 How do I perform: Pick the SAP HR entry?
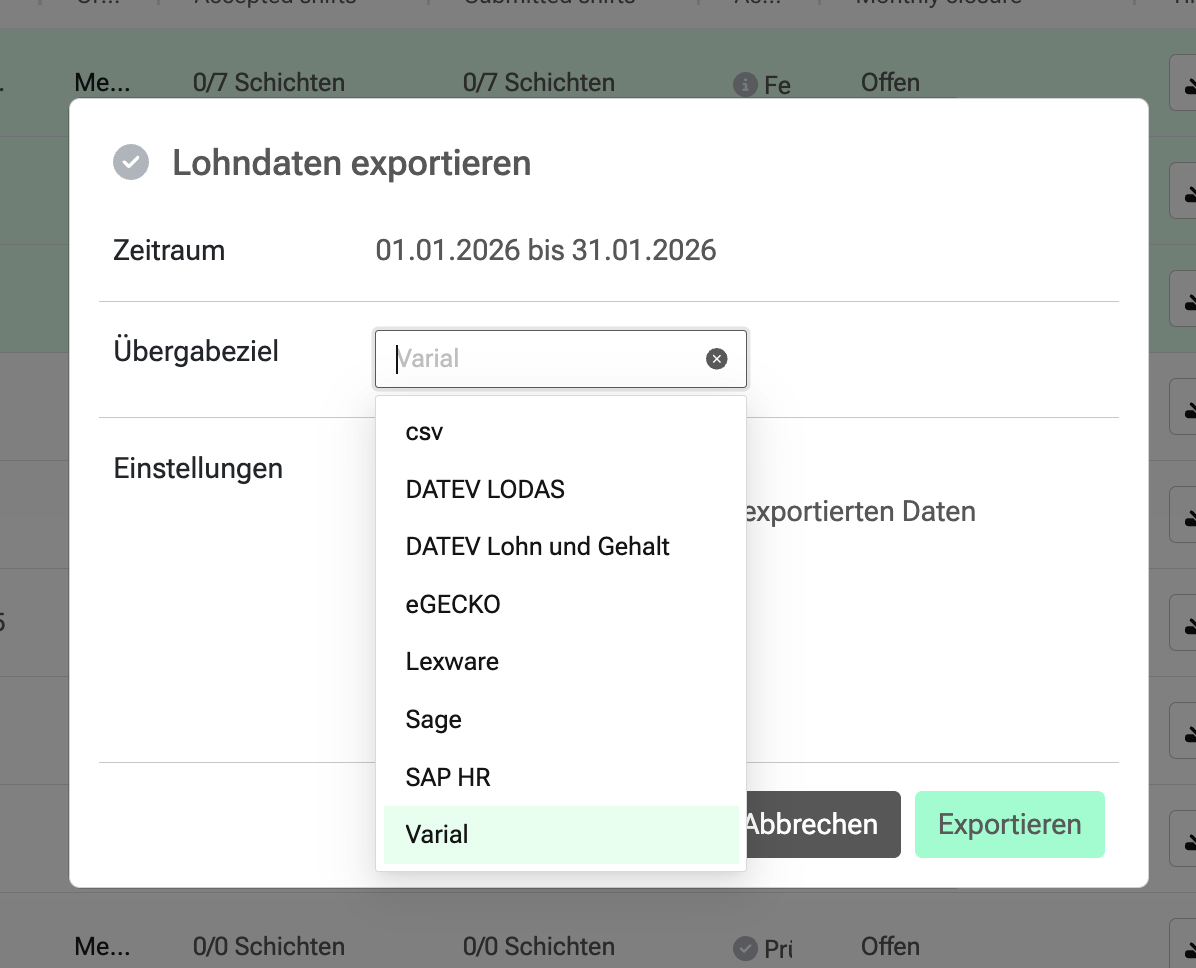pyautogui.click(x=448, y=777)
